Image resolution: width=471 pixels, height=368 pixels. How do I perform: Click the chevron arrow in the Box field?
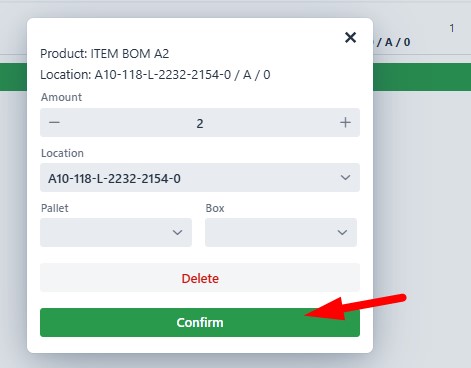(x=342, y=232)
